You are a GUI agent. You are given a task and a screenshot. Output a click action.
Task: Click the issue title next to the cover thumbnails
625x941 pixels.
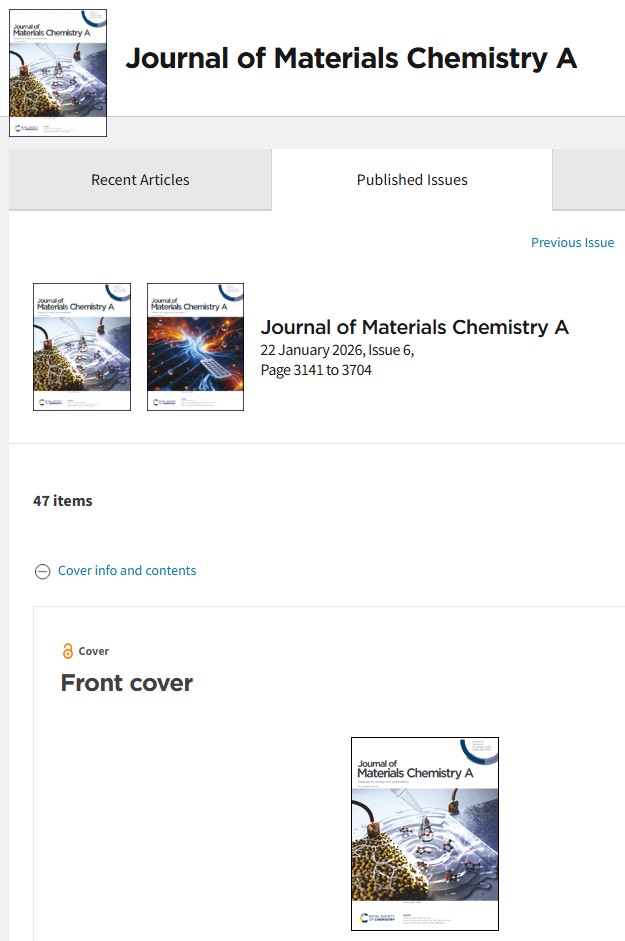tap(414, 327)
